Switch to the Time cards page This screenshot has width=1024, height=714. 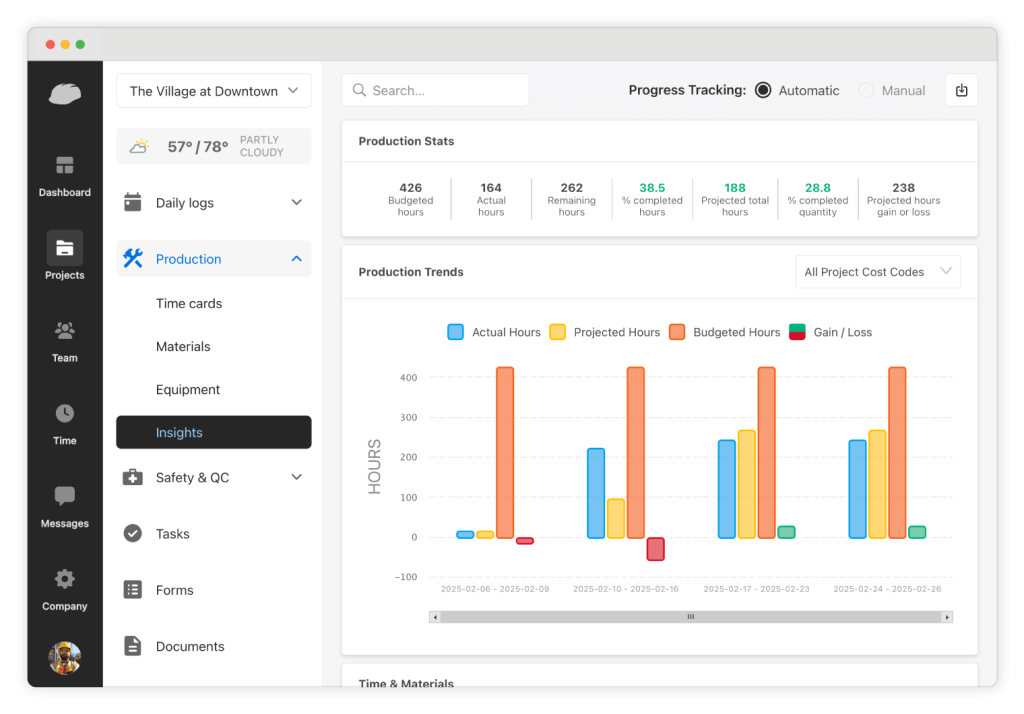pyautogui.click(x=189, y=303)
